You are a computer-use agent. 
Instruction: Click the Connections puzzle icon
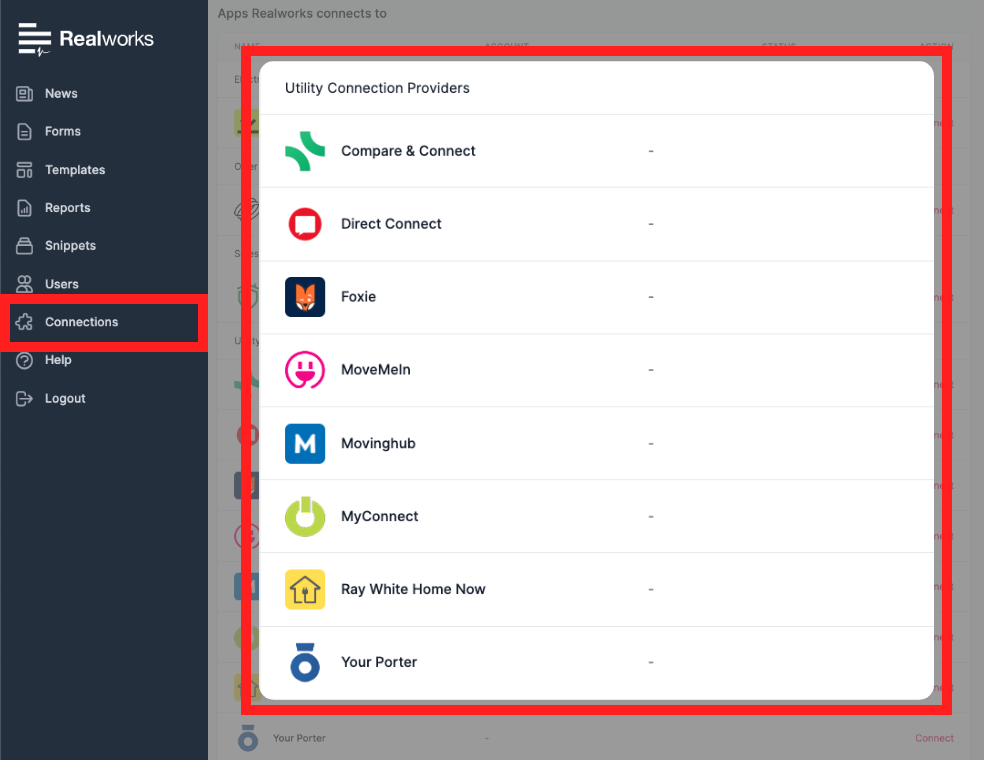click(24, 322)
